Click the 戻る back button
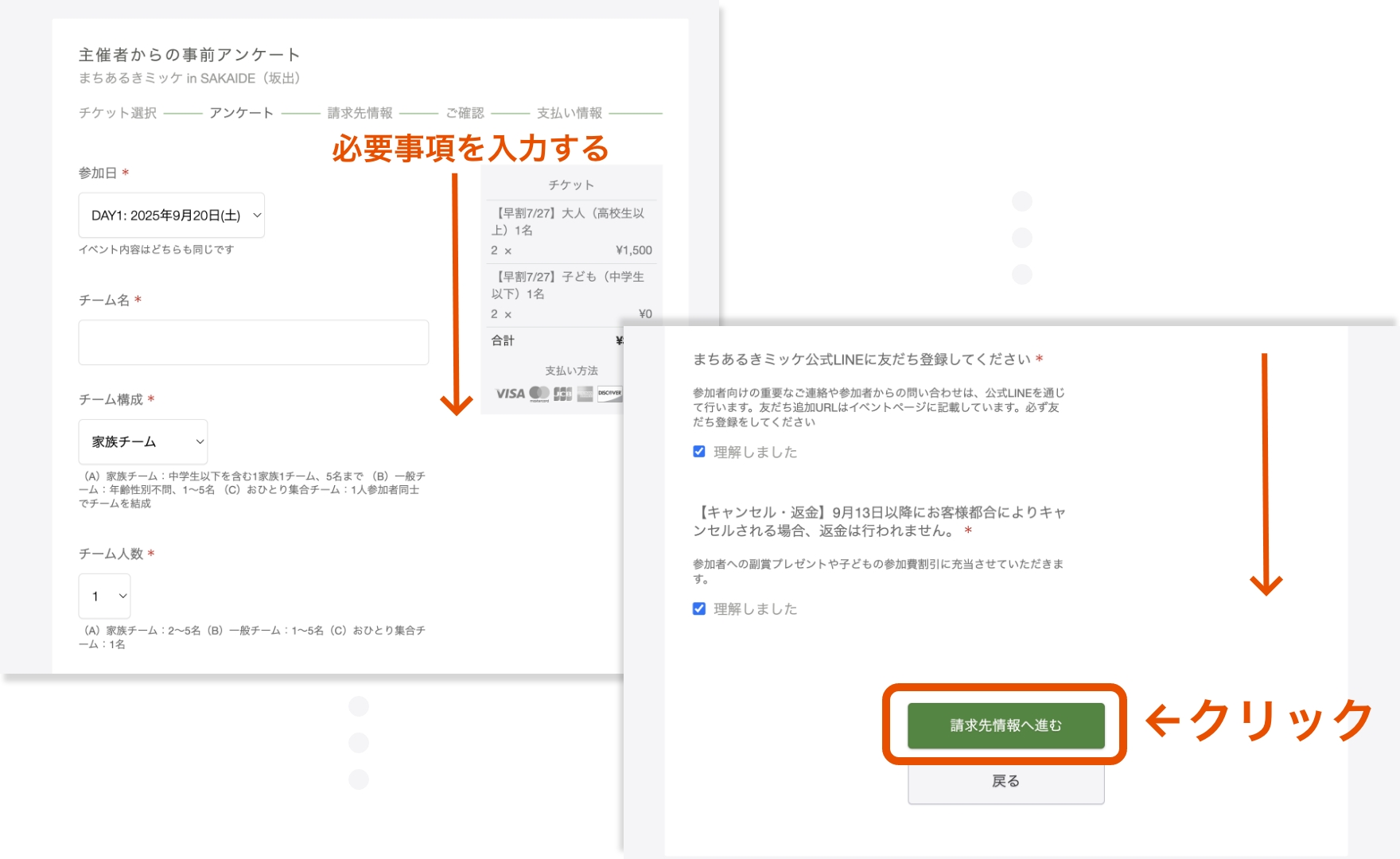The height and width of the screenshot is (859, 1400). tap(1005, 781)
